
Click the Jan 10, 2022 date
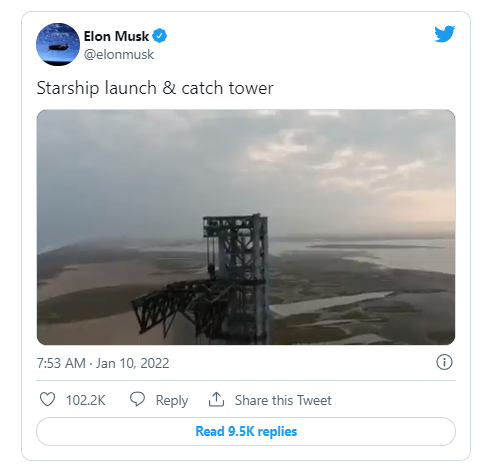point(133,363)
